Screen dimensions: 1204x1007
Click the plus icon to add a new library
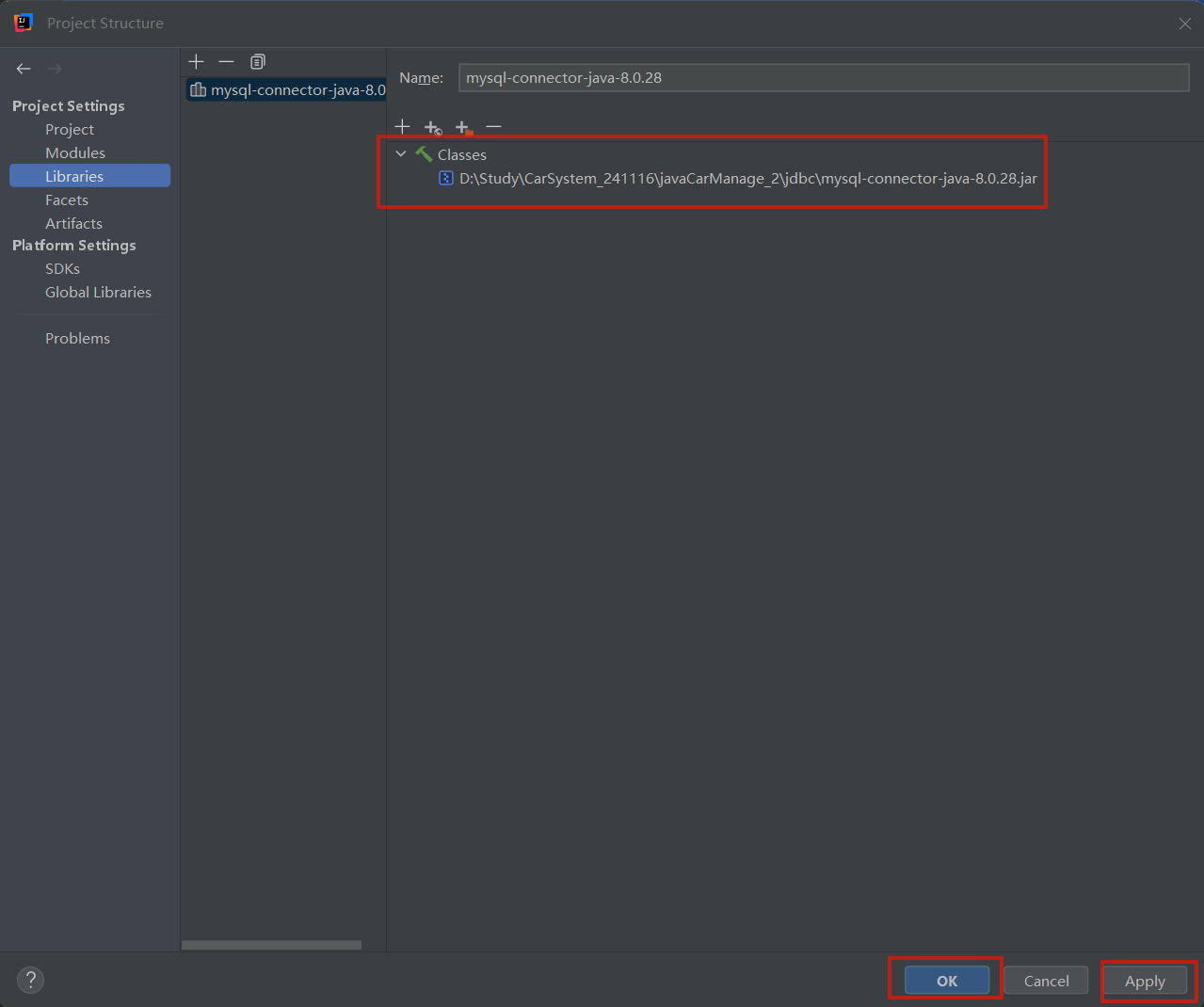(196, 61)
